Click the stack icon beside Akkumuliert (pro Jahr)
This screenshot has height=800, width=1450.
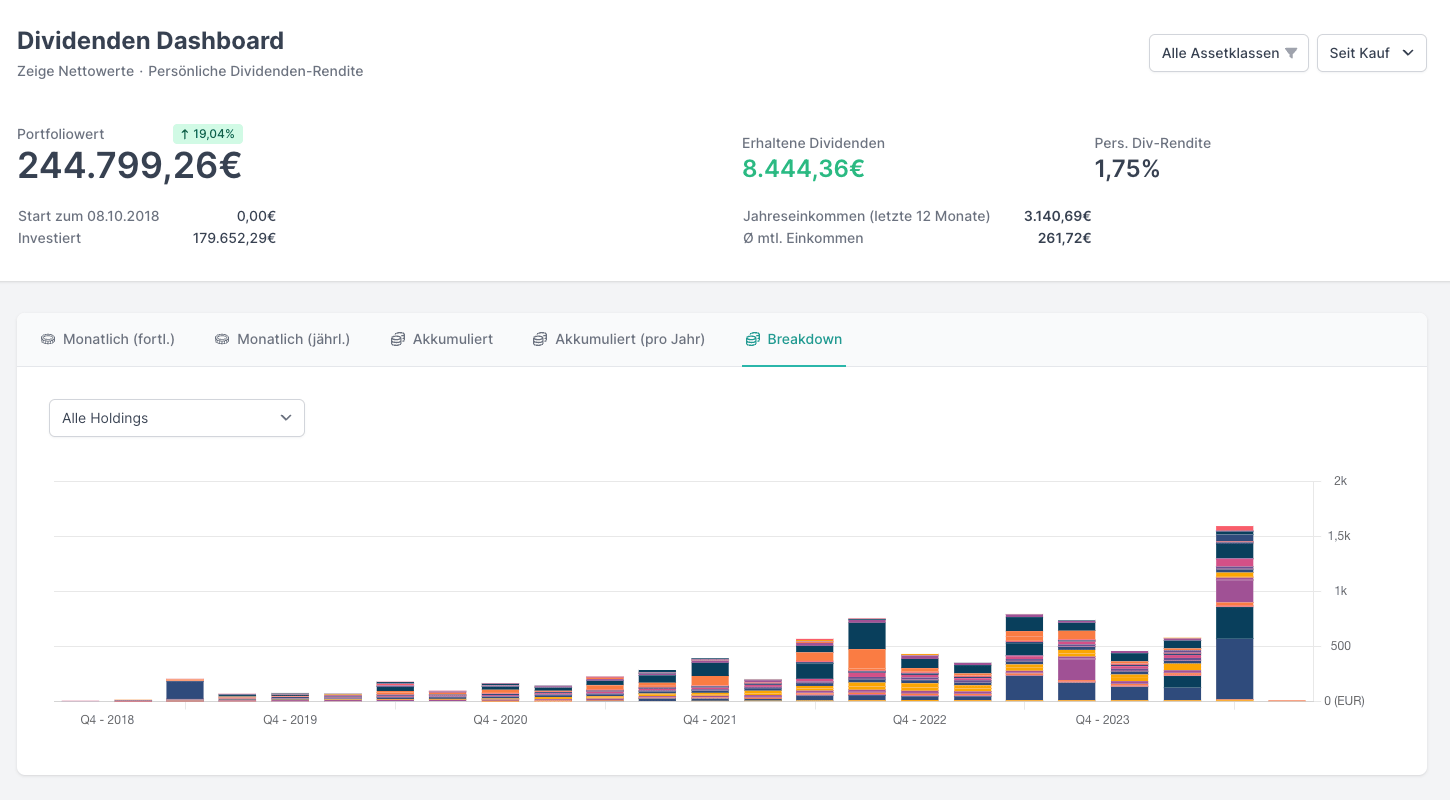tap(541, 339)
